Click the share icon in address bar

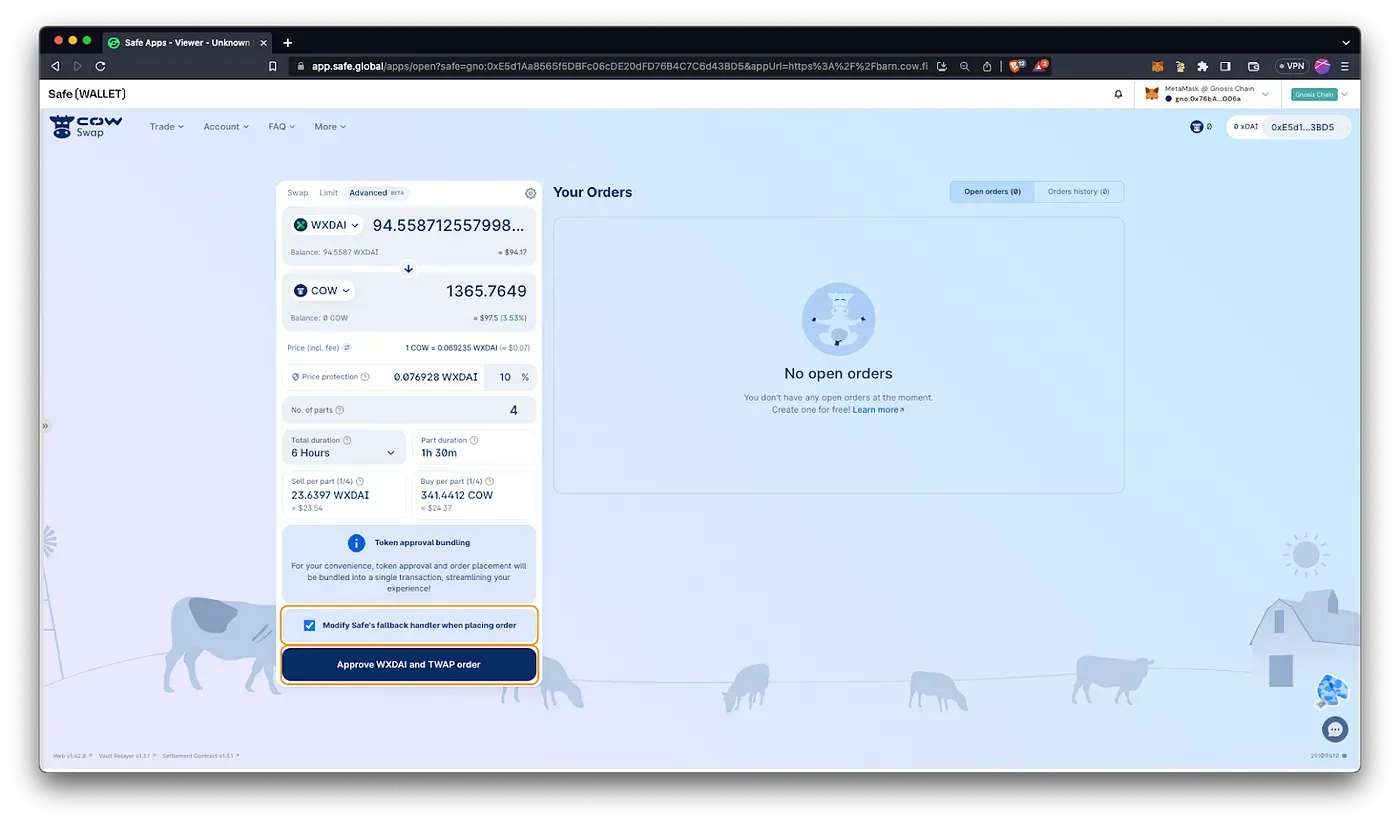987,66
